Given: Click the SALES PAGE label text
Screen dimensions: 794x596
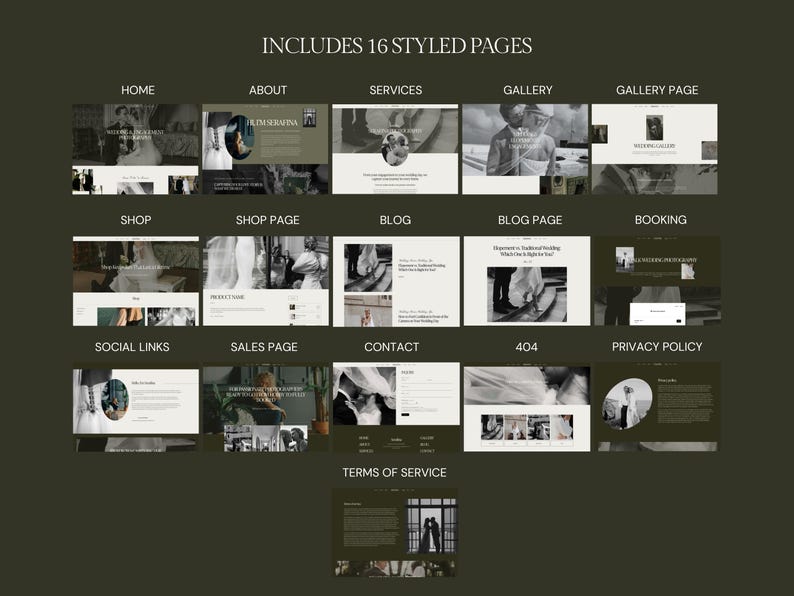Looking at the screenshot, I should tap(264, 347).
